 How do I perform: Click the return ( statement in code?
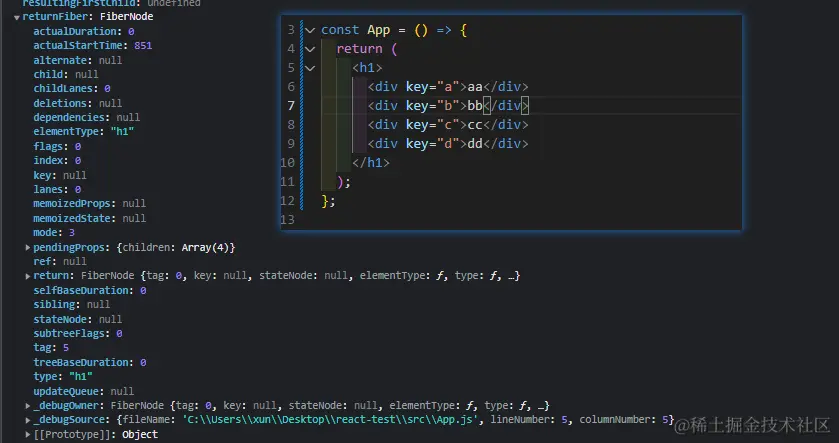[367, 49]
